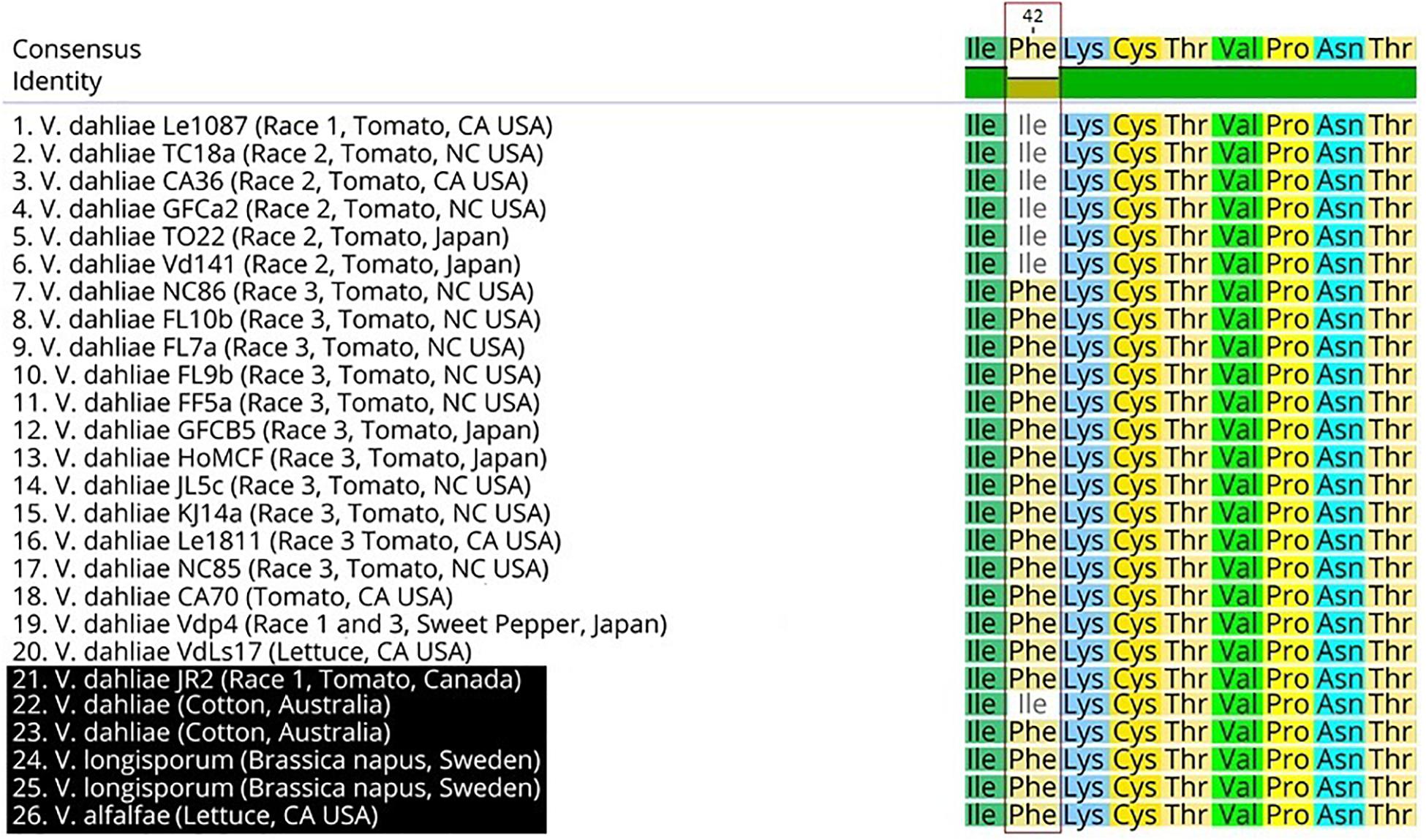Select sequence 5 V. dahliae TO22
This screenshot has height=840, width=1426.
[x=260, y=237]
